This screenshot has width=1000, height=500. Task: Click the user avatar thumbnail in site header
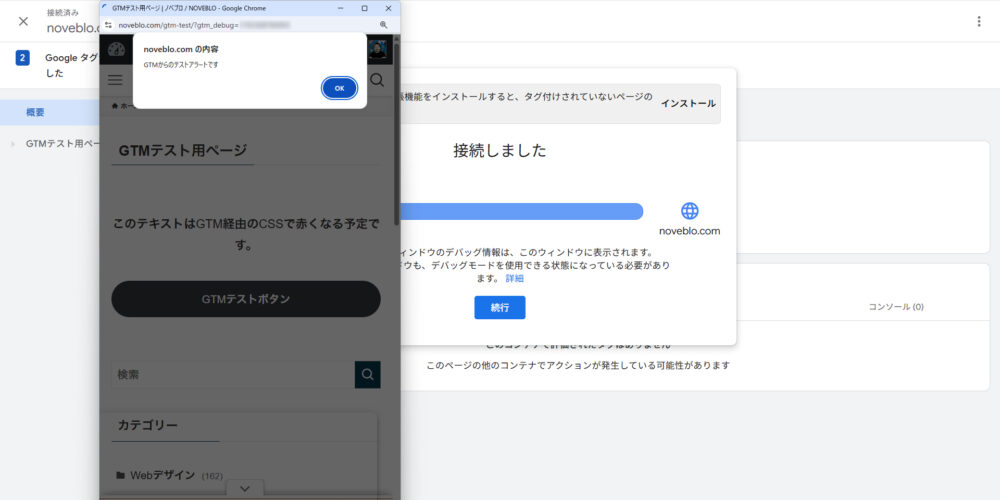point(377,49)
